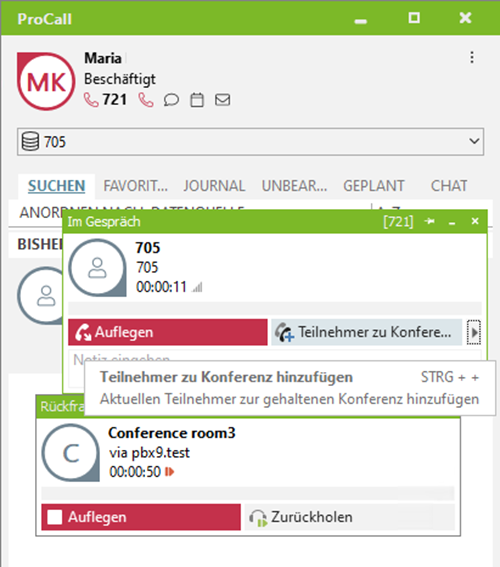Viewport: 500px width, 567px height.
Task: Open the CHAT tab
Action: click(449, 186)
